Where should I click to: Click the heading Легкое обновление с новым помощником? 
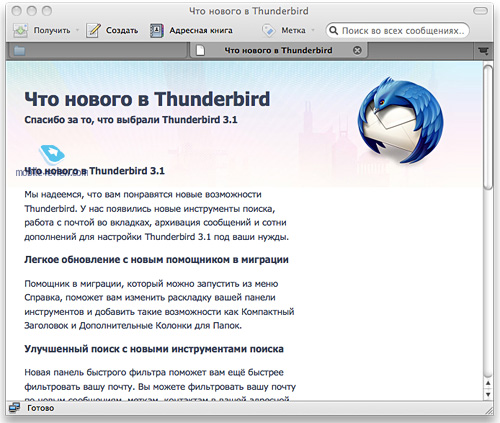tap(156, 260)
